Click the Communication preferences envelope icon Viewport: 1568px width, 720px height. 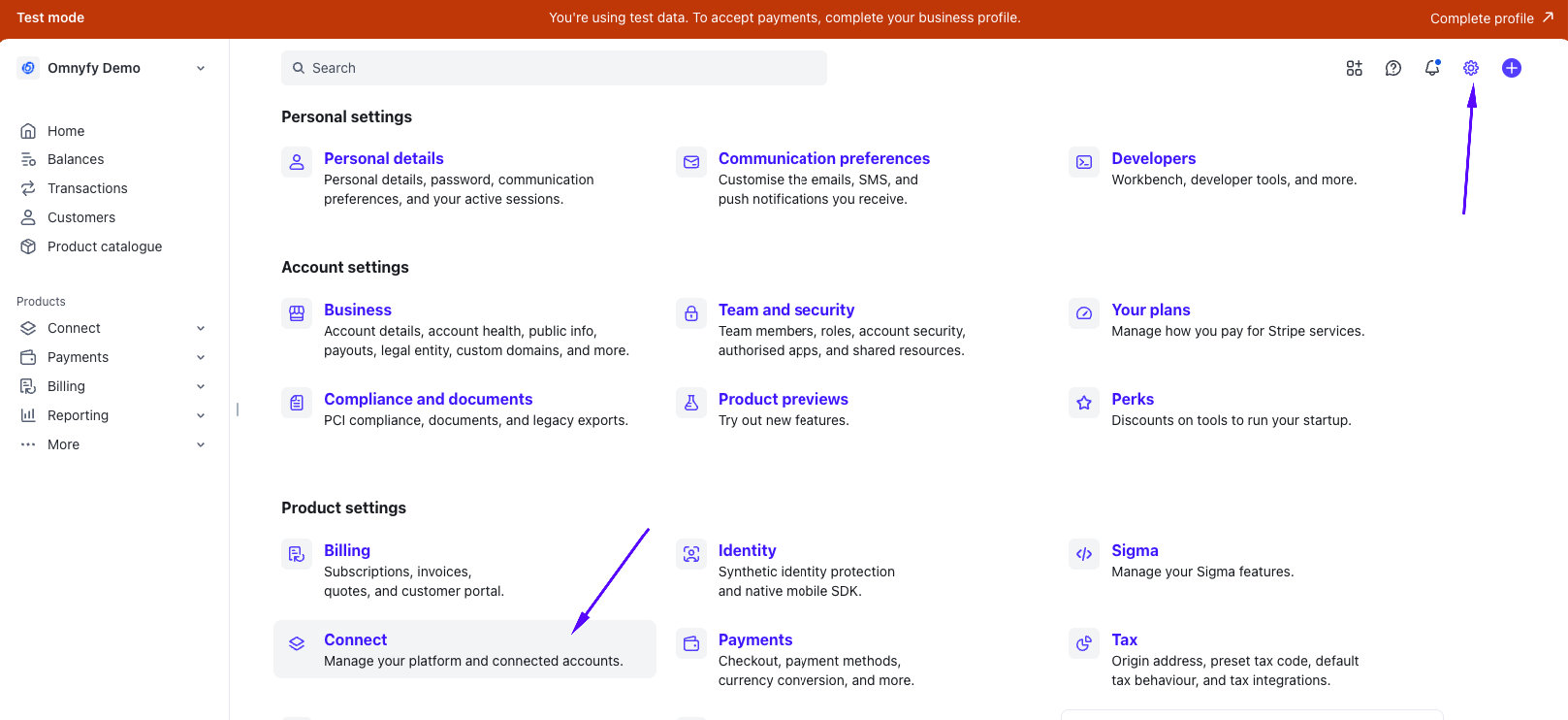pos(691,162)
